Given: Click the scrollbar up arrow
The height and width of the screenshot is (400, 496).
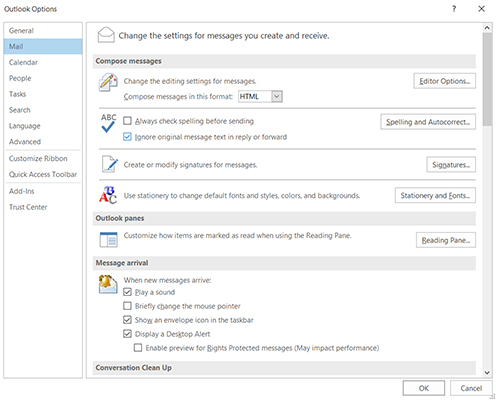Looking at the screenshot, I should pos(487,28).
